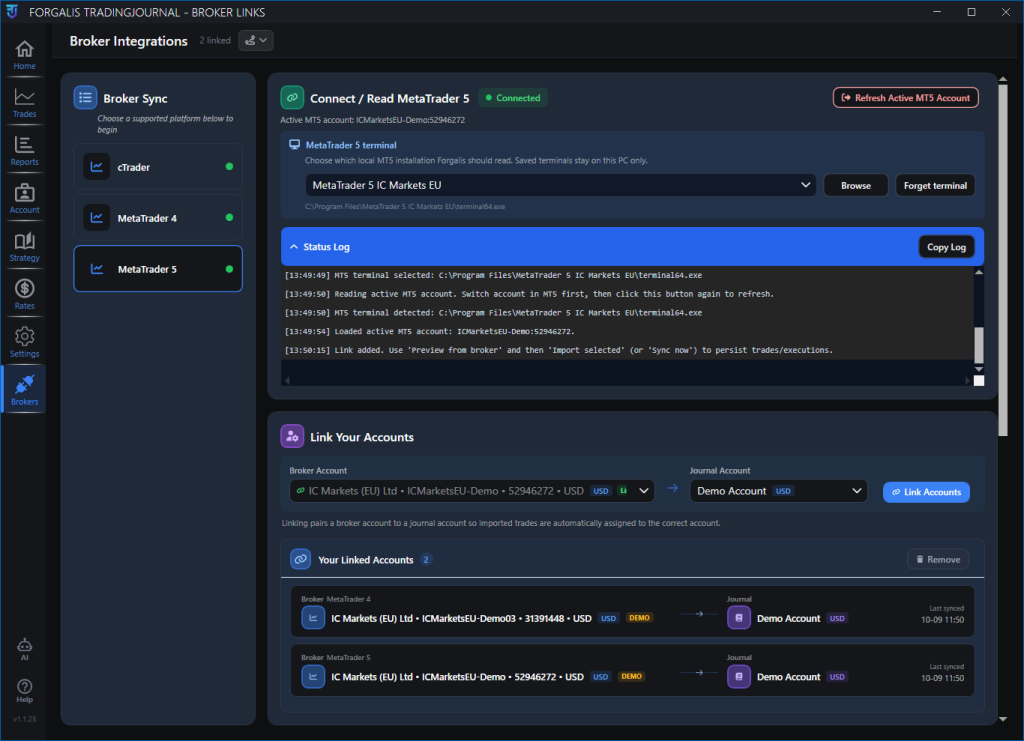Click the Connect MetaTrader 5 link icon
This screenshot has width=1024, height=741.
[x=292, y=98]
